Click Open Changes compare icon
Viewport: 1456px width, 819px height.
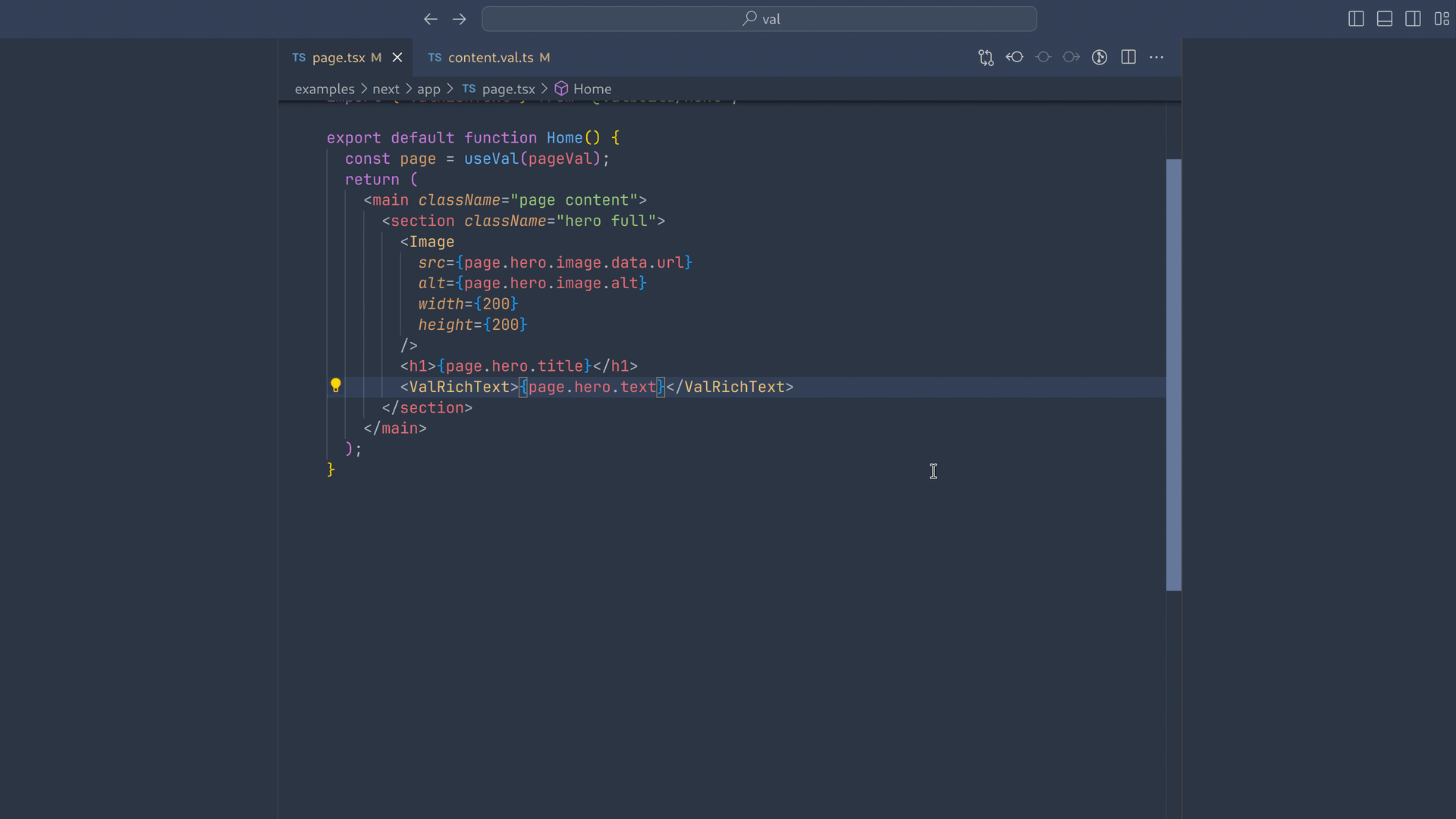coord(986,58)
